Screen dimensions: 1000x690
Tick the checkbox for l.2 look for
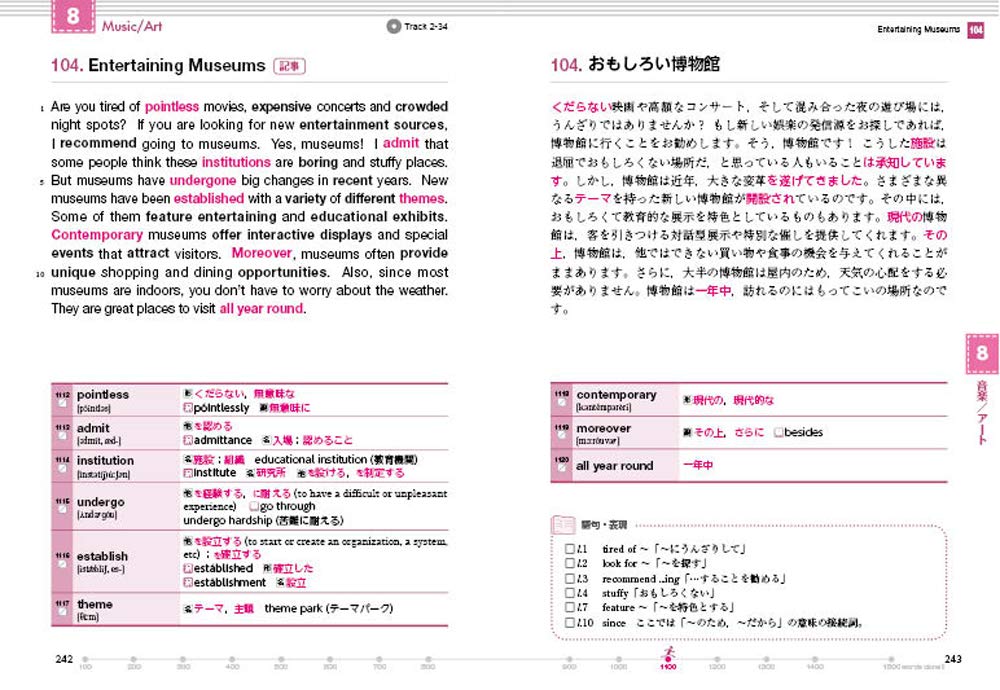[x=570, y=563]
